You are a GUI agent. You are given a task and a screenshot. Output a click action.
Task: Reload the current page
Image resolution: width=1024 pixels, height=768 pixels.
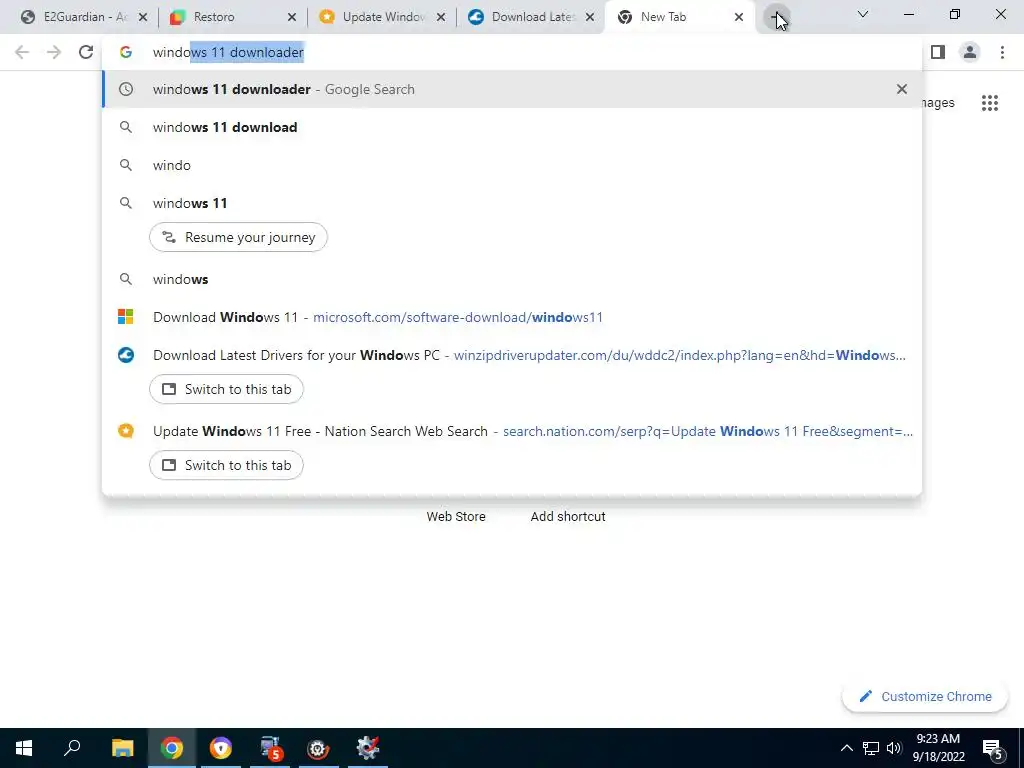pos(86,52)
